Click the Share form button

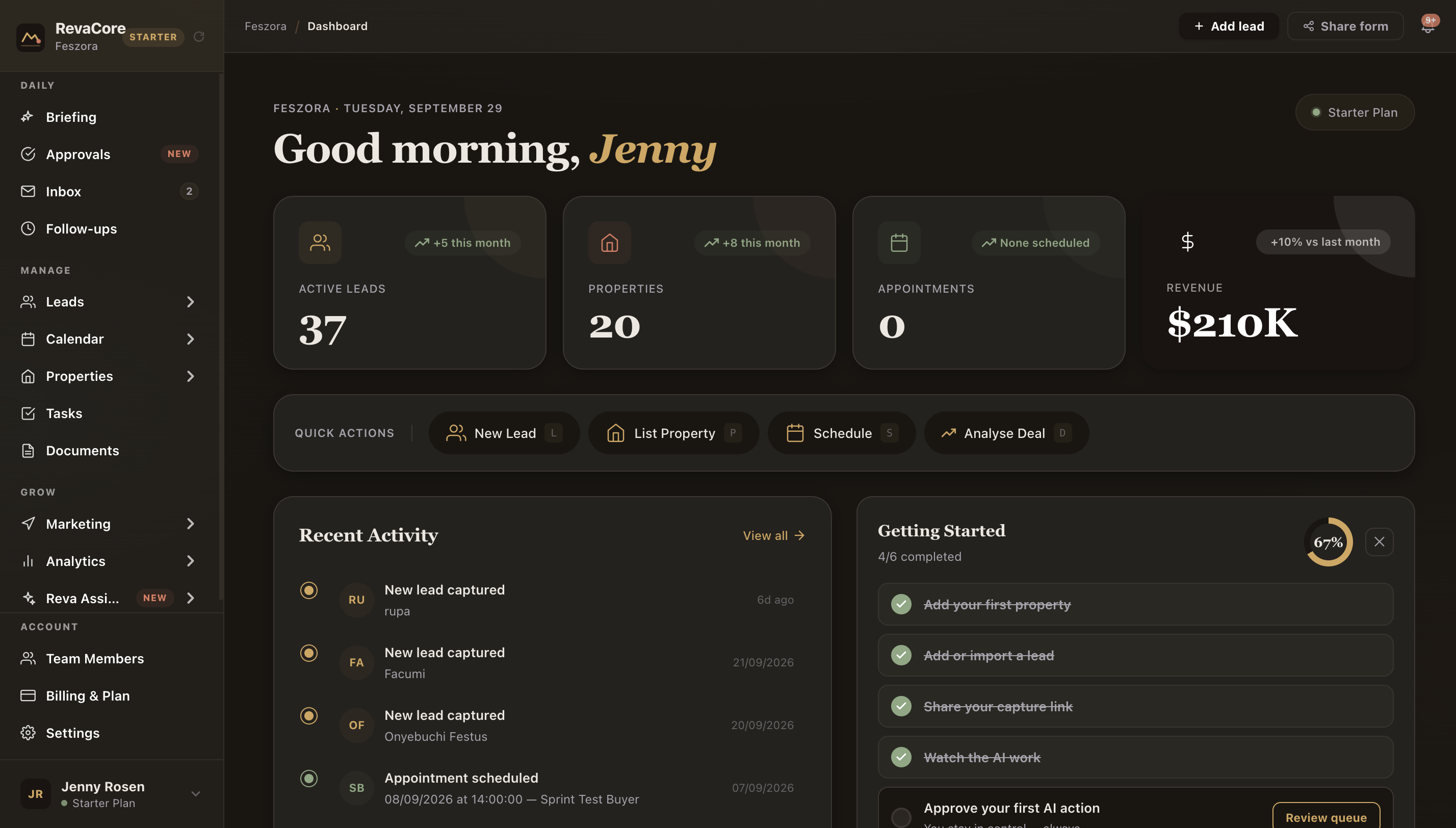(x=1345, y=26)
